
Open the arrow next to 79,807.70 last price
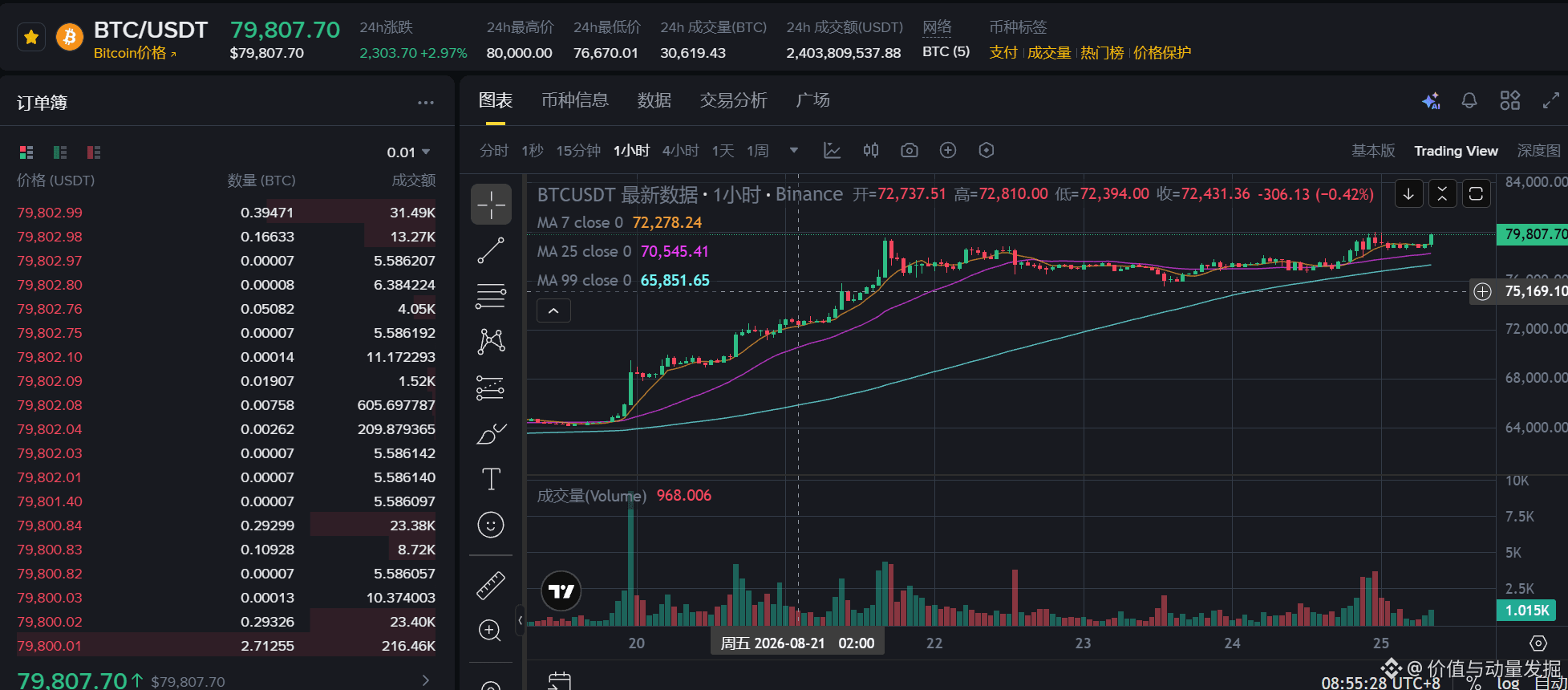pos(426,681)
